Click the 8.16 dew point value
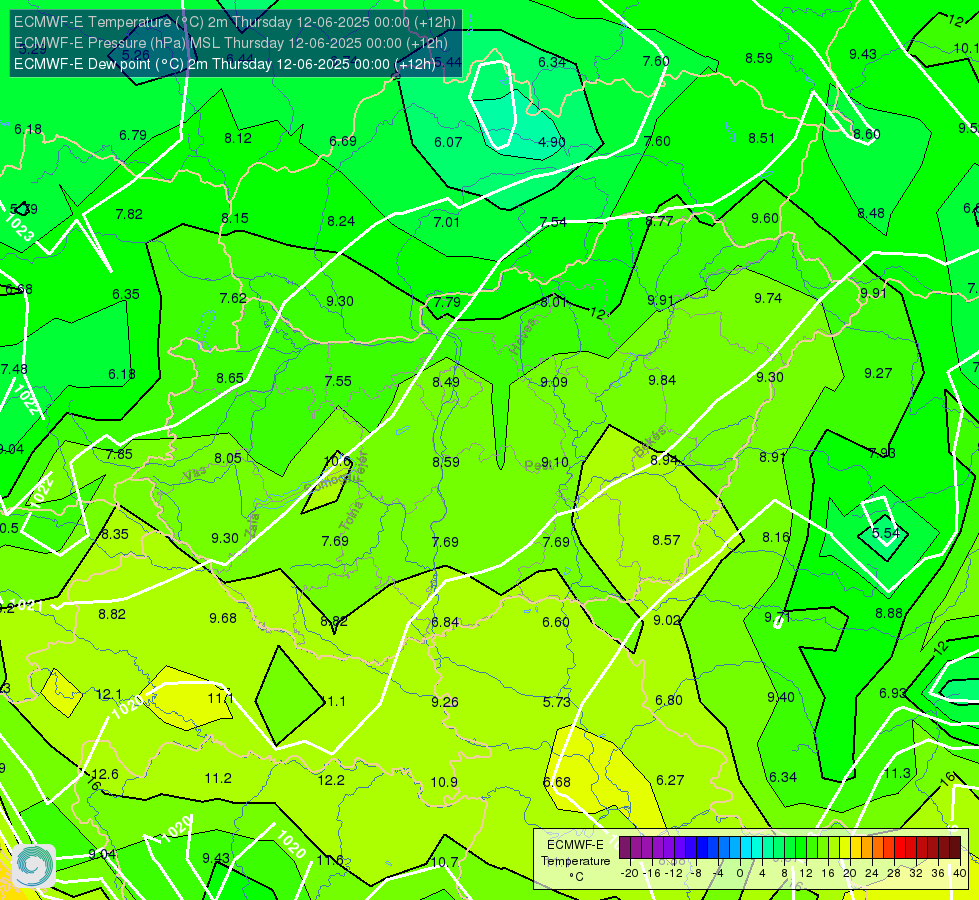 point(776,538)
